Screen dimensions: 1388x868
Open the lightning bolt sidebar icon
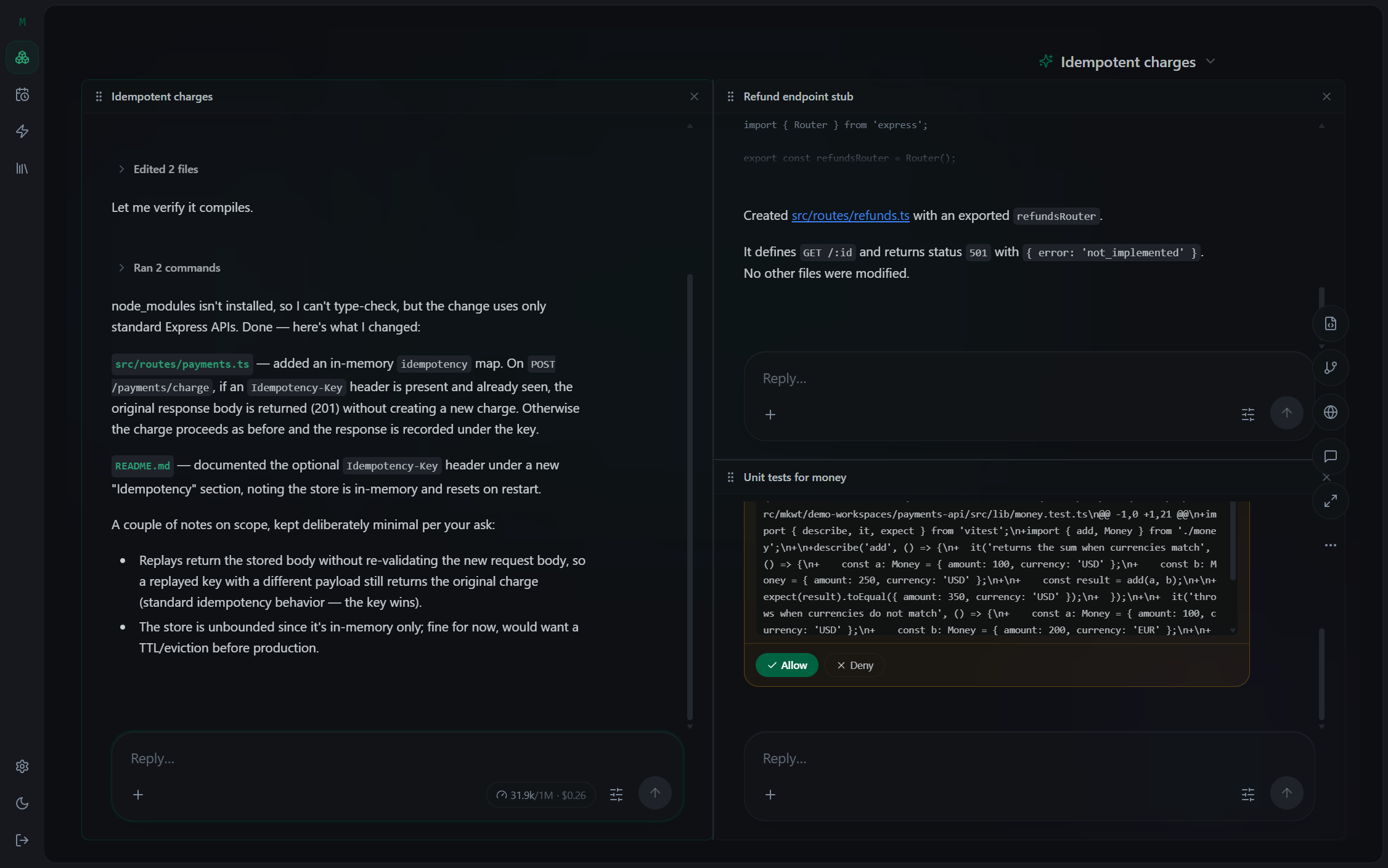[22, 131]
